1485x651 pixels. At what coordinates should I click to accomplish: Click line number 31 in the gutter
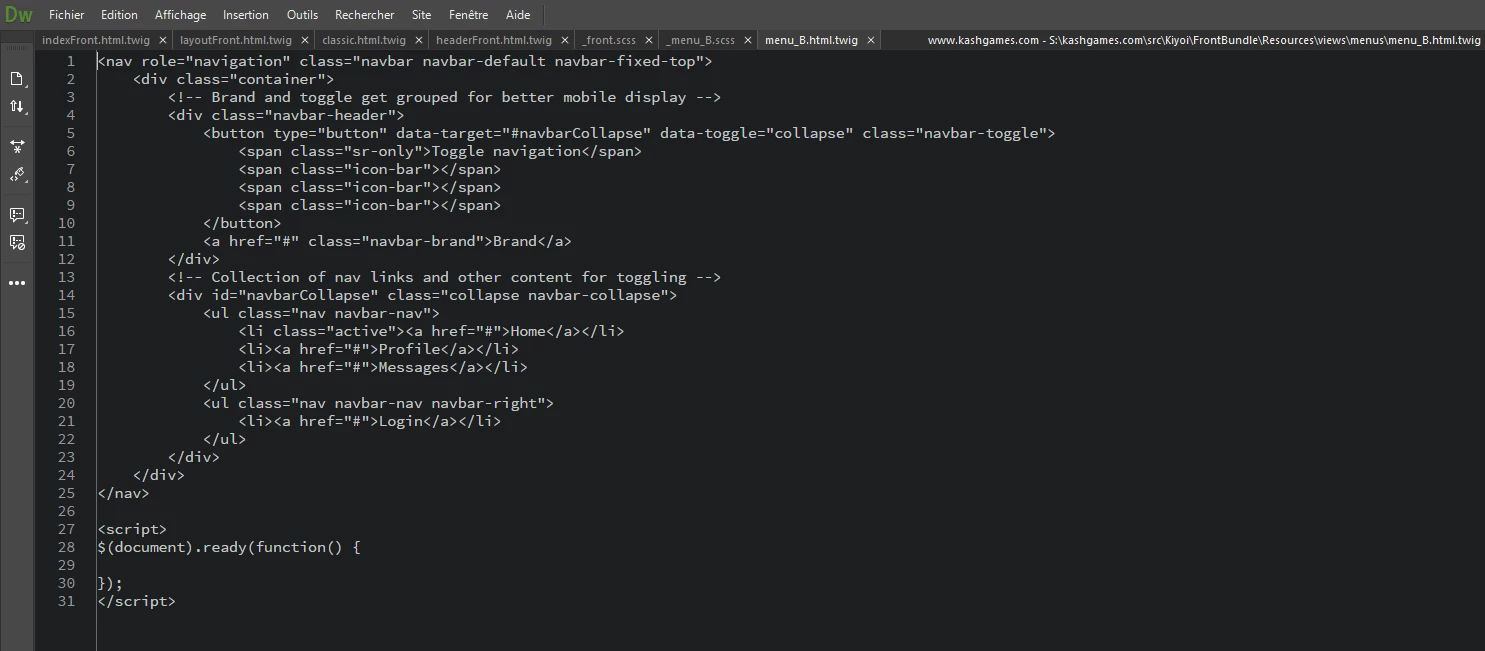coord(66,601)
